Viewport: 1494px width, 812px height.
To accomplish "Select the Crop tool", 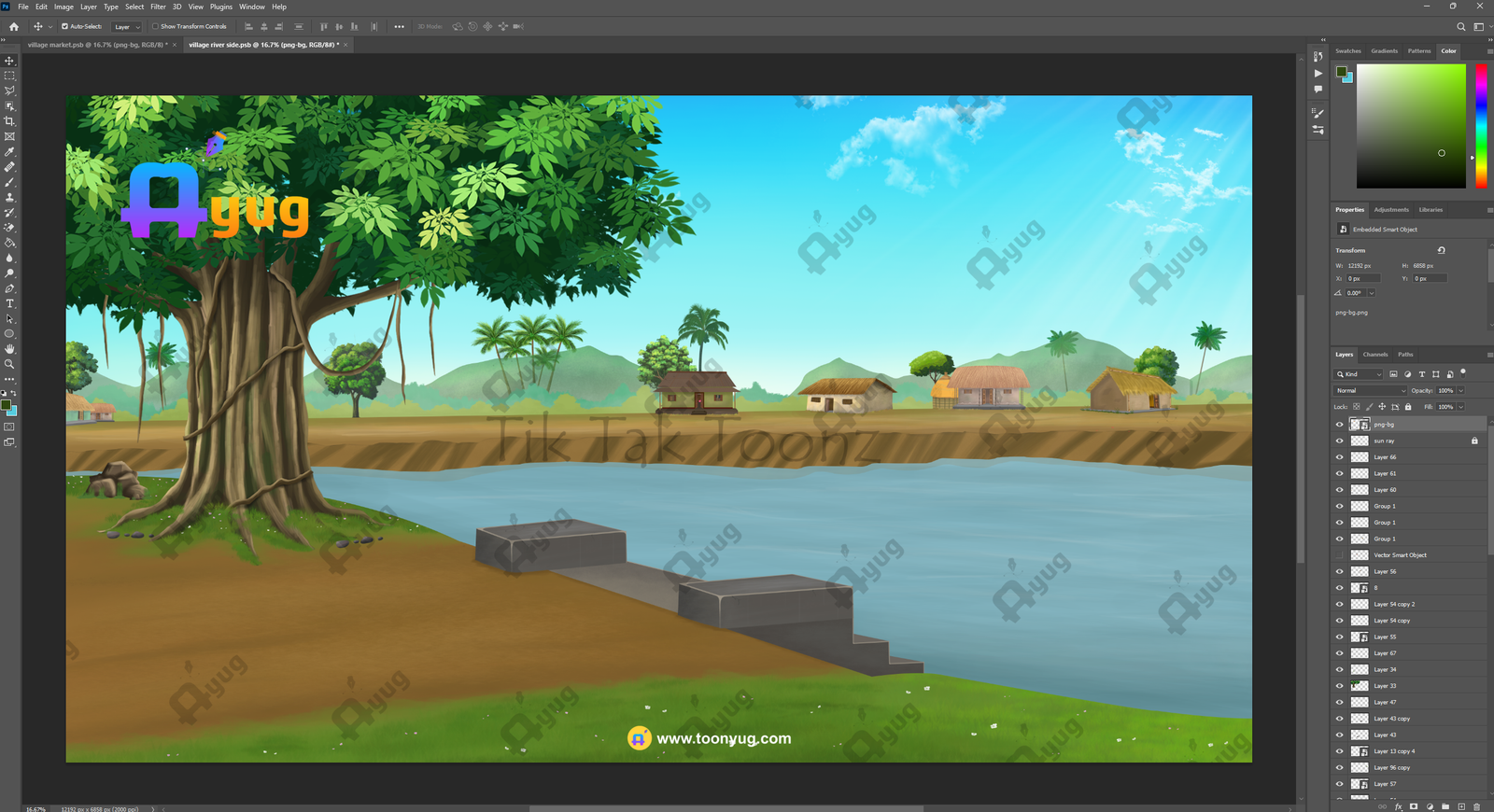I will pos(10,121).
